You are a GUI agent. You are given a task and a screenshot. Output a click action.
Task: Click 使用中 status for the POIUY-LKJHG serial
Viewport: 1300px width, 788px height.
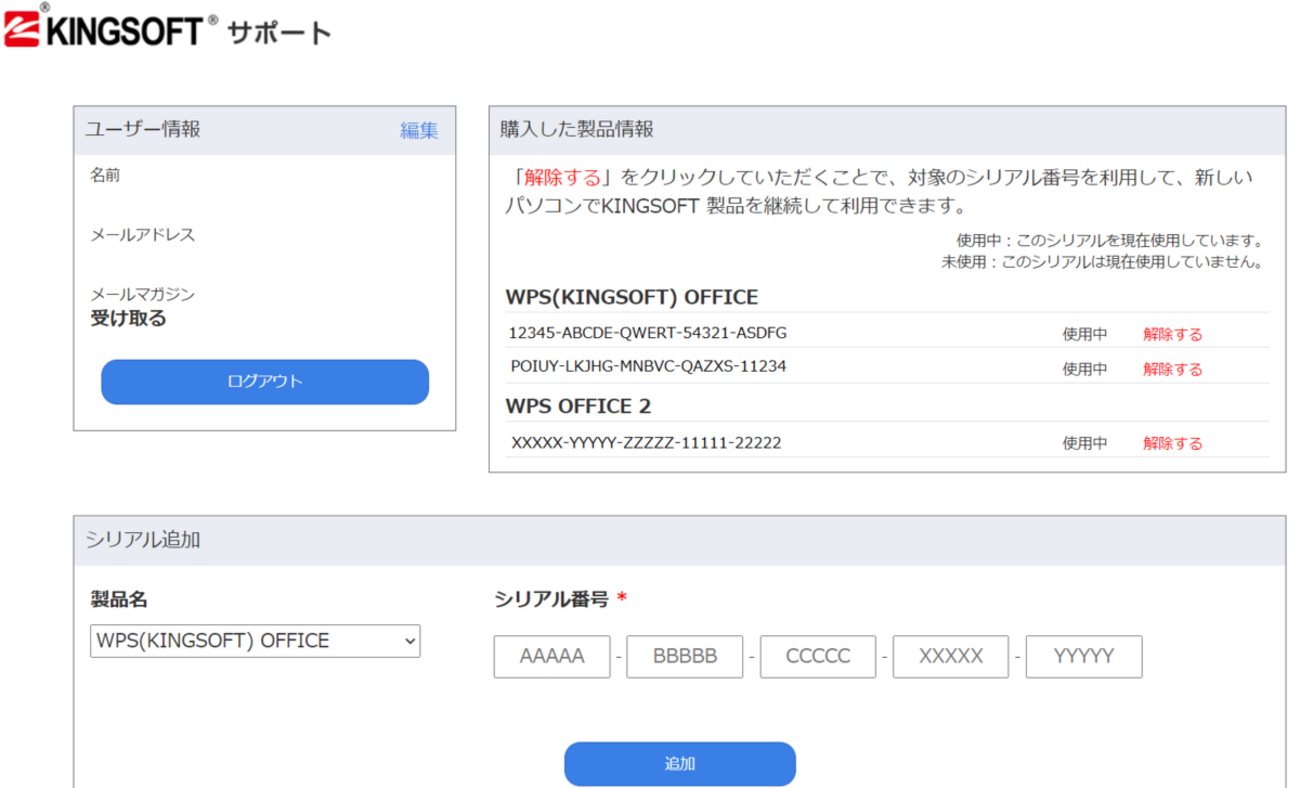point(1085,369)
